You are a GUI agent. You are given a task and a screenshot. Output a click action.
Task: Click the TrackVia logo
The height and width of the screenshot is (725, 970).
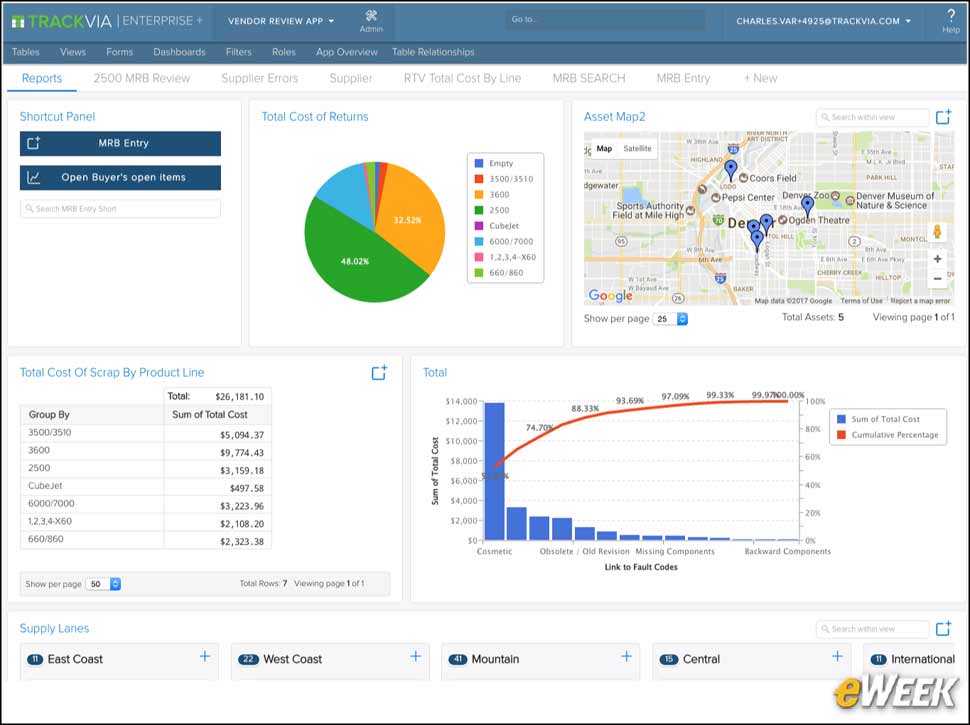61,21
